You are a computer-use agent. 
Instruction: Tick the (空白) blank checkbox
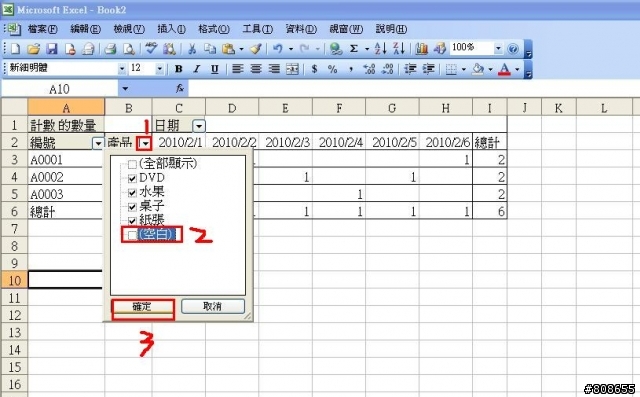132,235
